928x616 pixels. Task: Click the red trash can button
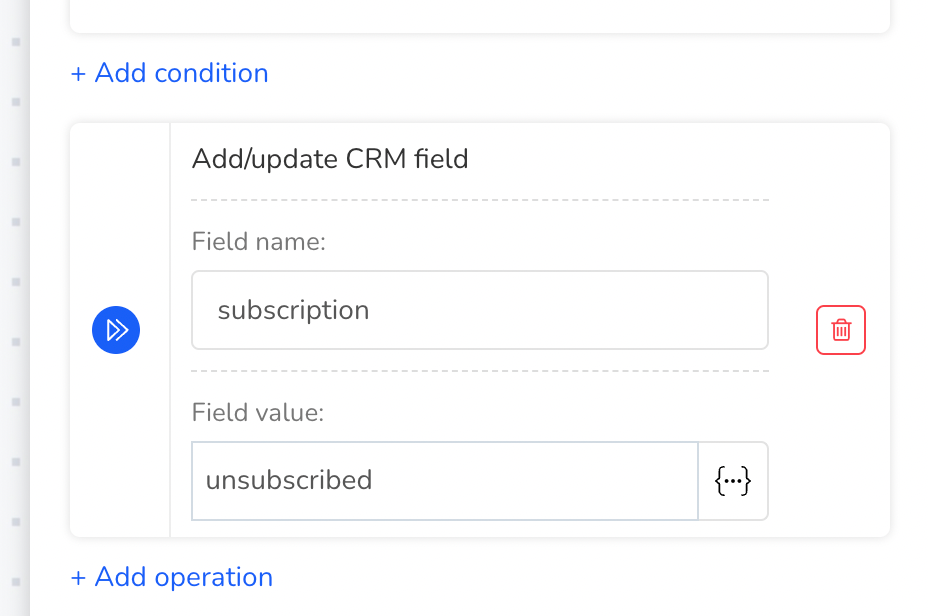pos(840,330)
